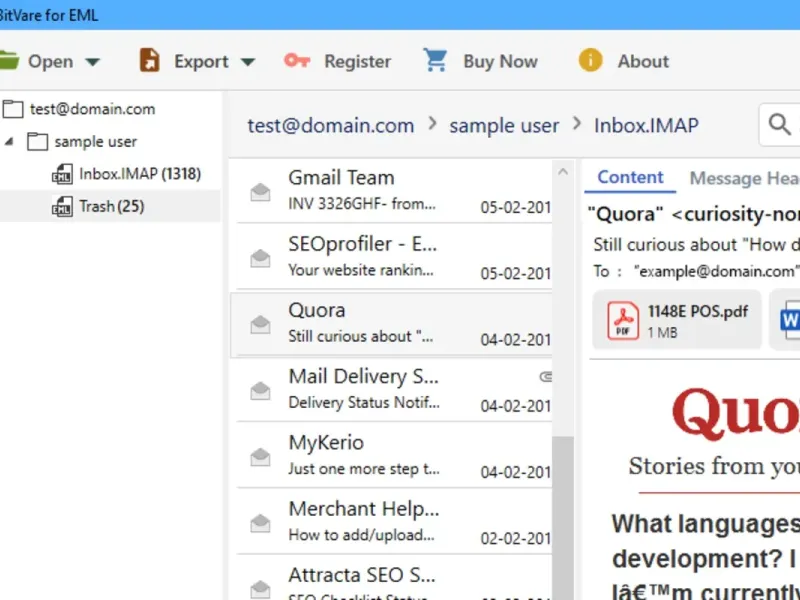Click the Open toolbar label
Image resolution: width=800 pixels, height=600 pixels.
pyautogui.click(x=51, y=62)
